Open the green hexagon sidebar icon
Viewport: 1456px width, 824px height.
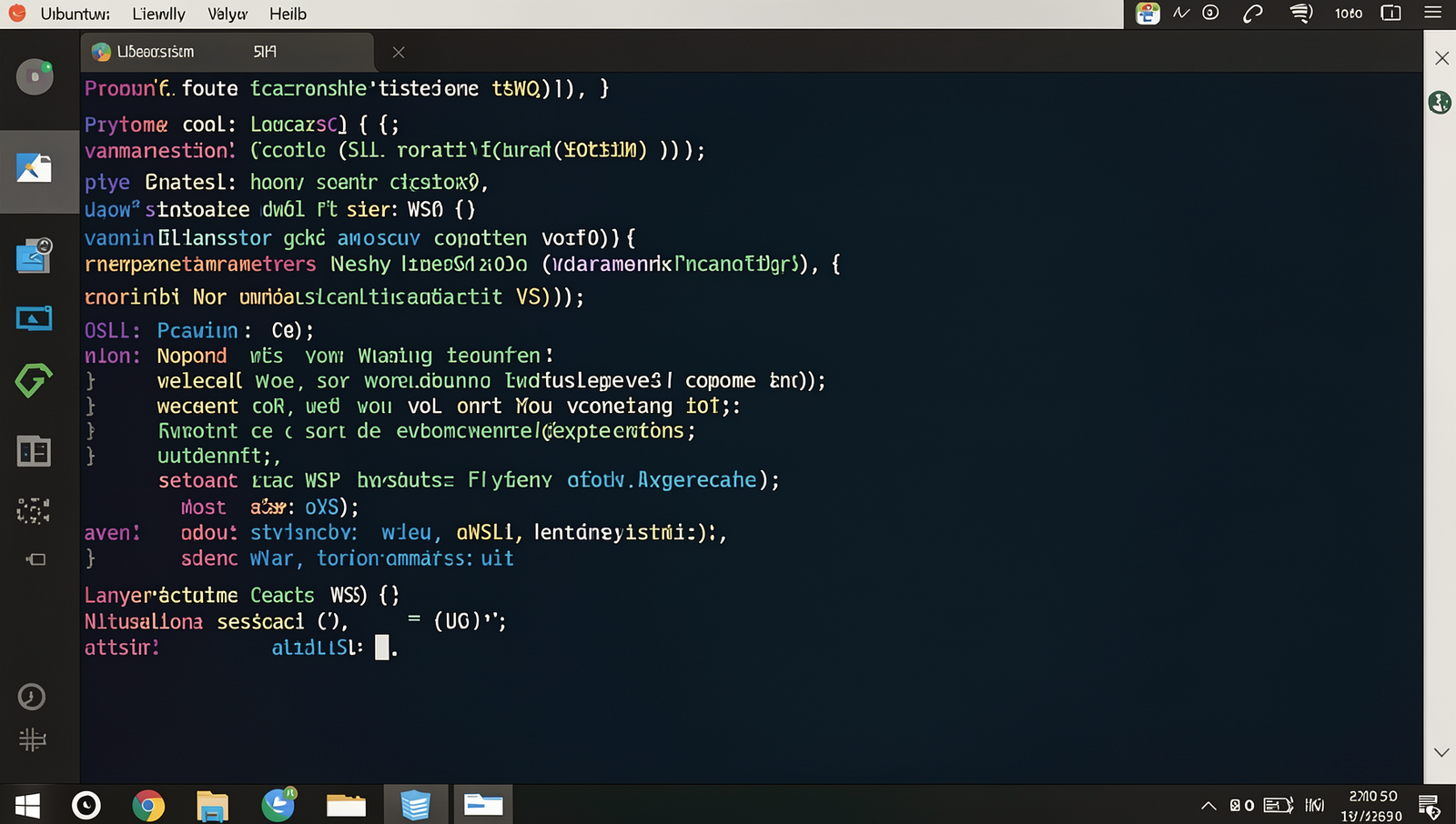(34, 379)
